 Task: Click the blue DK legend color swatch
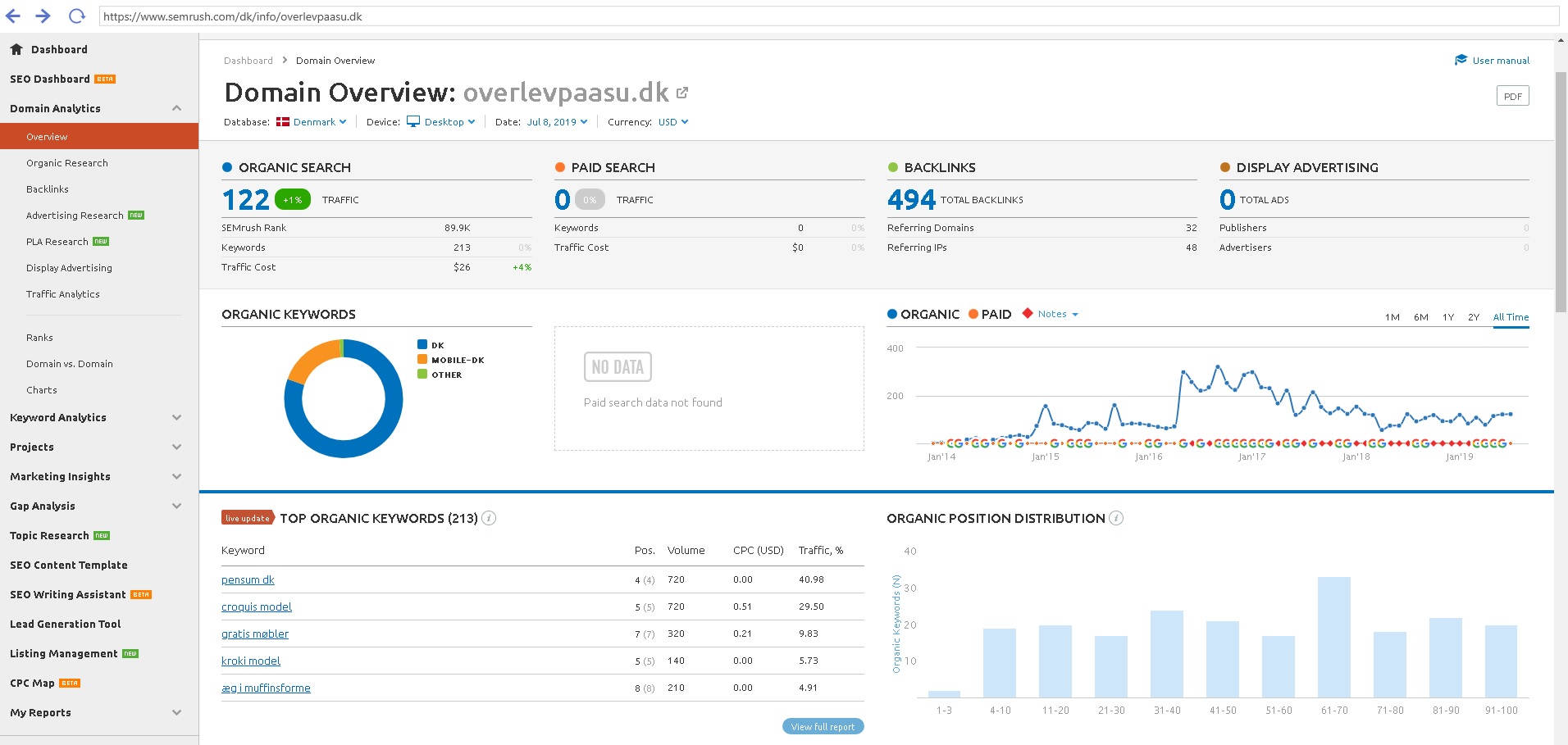click(x=422, y=345)
